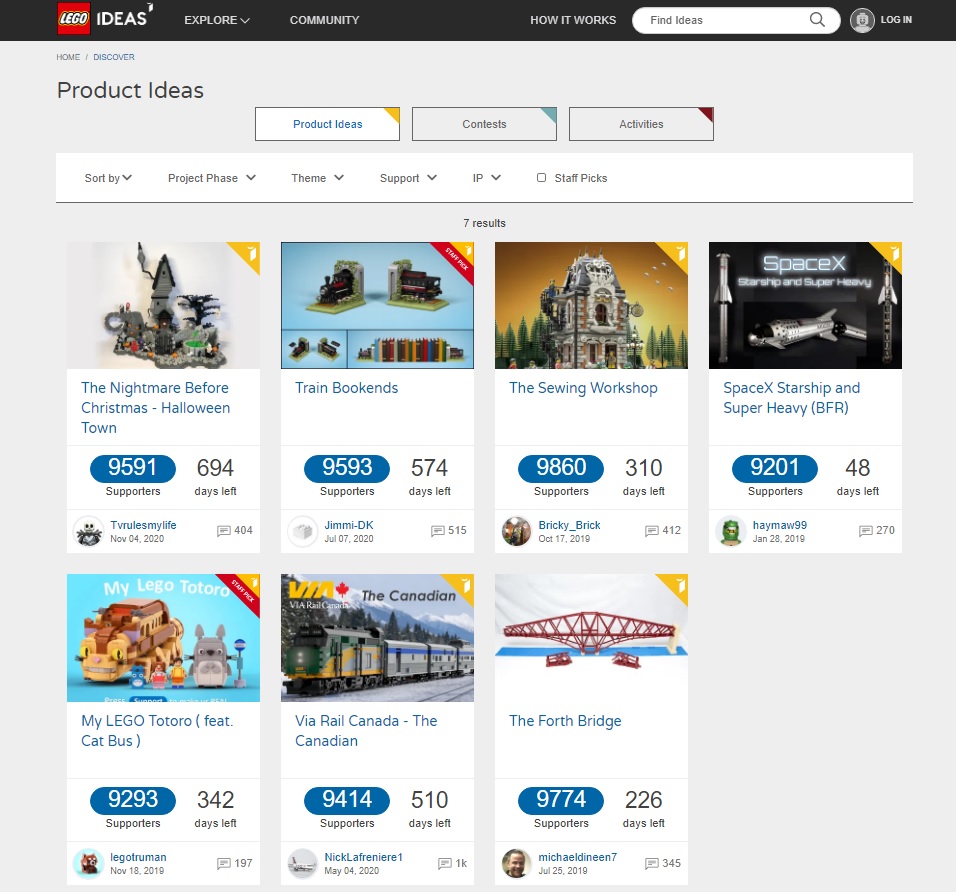
Task: Open The Sewing Workshop project title
Action: pyautogui.click(x=583, y=388)
